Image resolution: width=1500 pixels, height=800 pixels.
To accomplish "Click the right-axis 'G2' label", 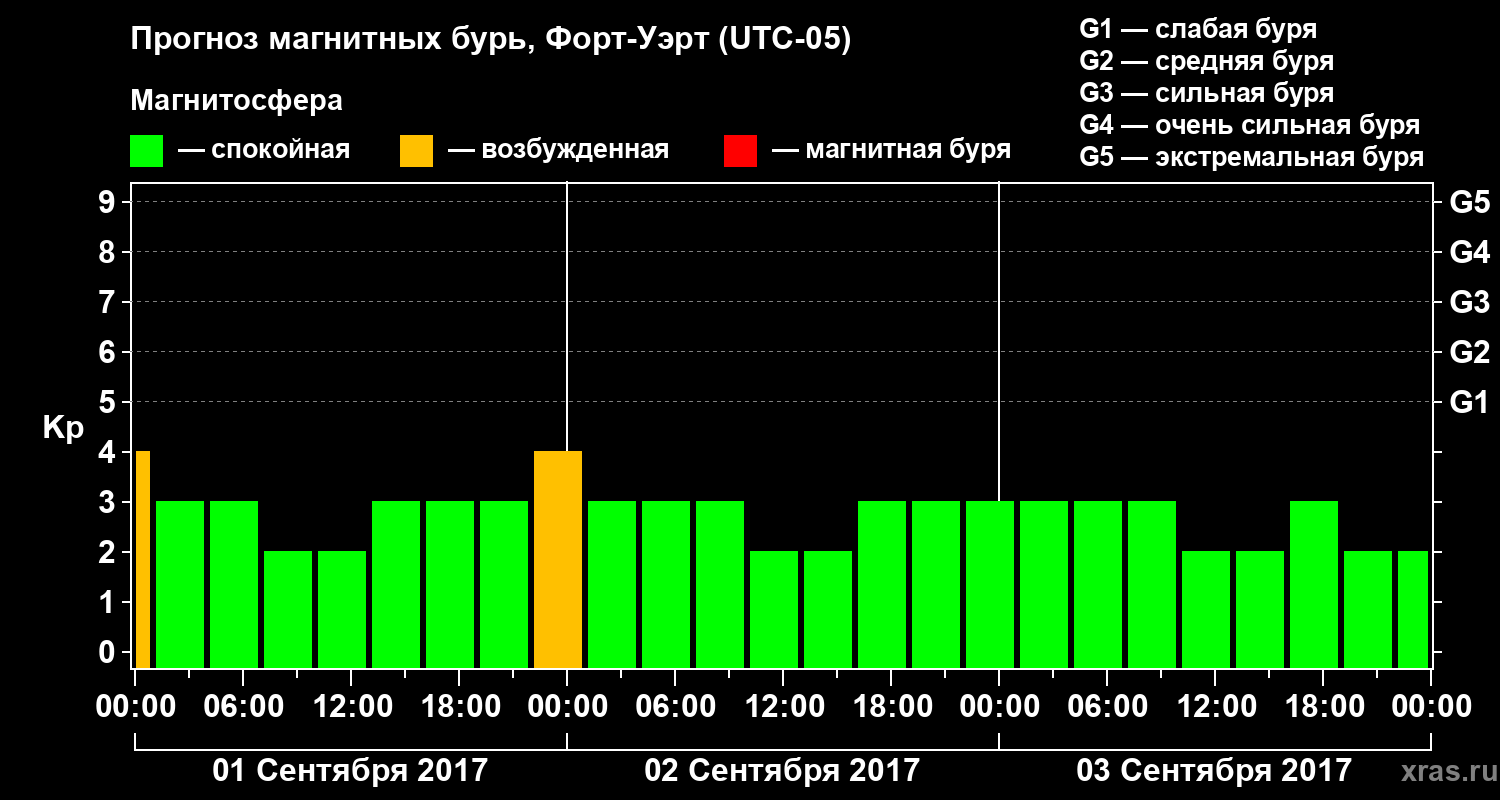I will click(1469, 352).
